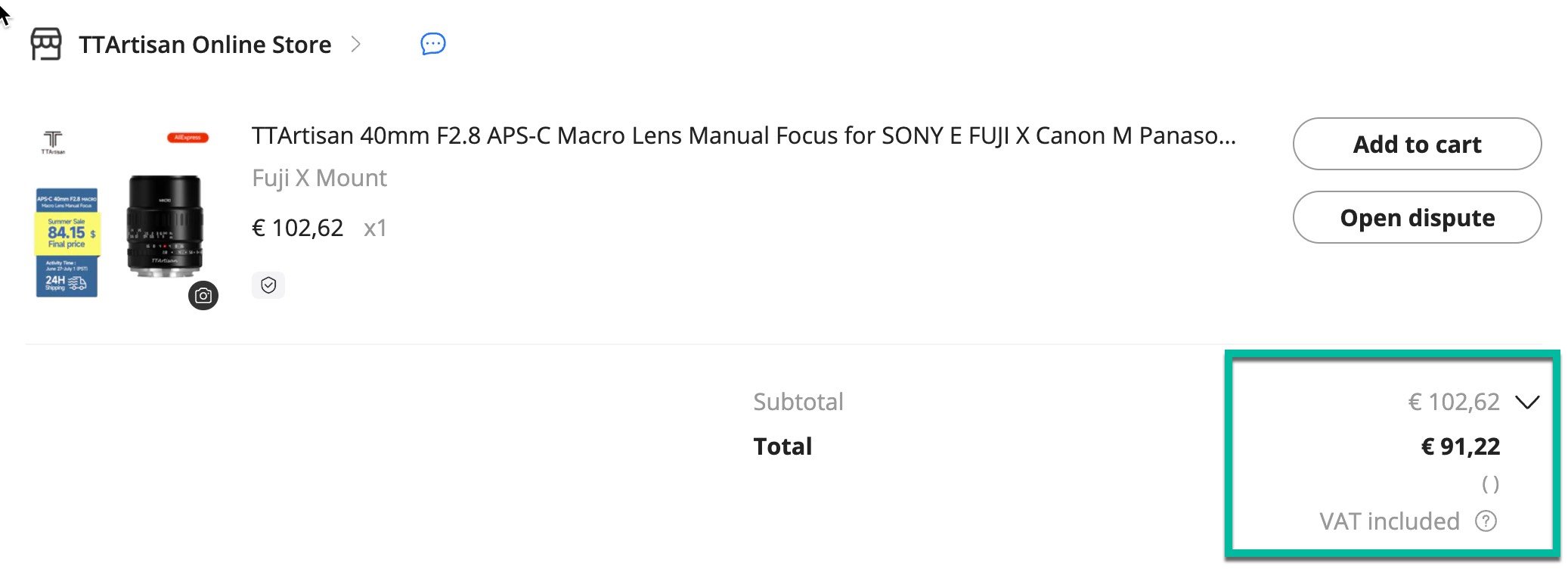The image size is (1568, 569).
Task: Click TTArtisan logo on product thumbnail
Action: (x=53, y=141)
